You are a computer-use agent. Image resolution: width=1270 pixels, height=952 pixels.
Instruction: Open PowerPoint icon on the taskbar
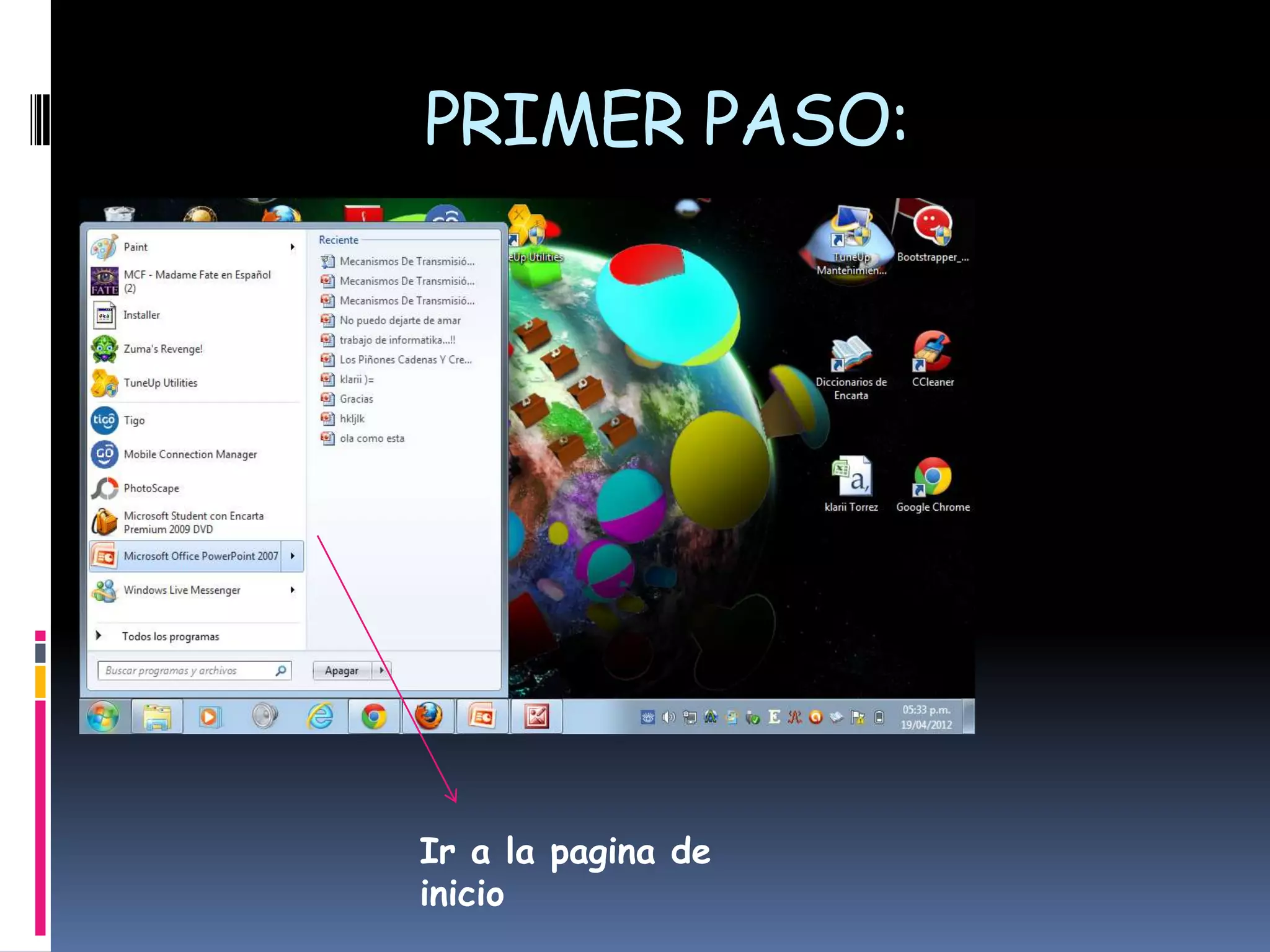(482, 717)
